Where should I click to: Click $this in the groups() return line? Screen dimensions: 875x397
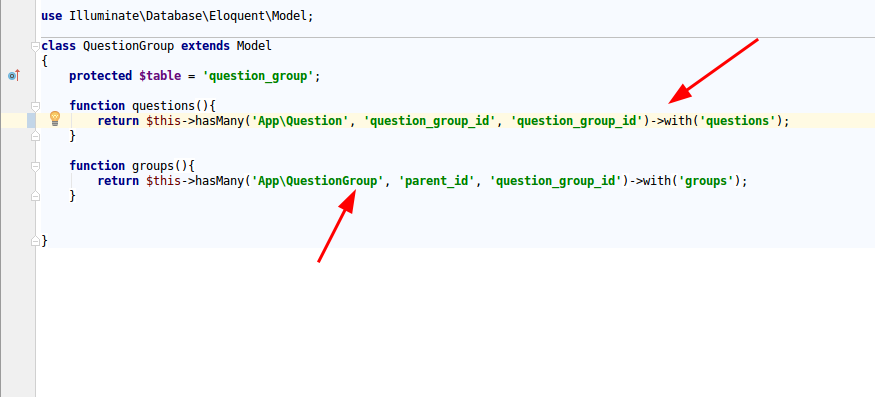click(x=163, y=181)
